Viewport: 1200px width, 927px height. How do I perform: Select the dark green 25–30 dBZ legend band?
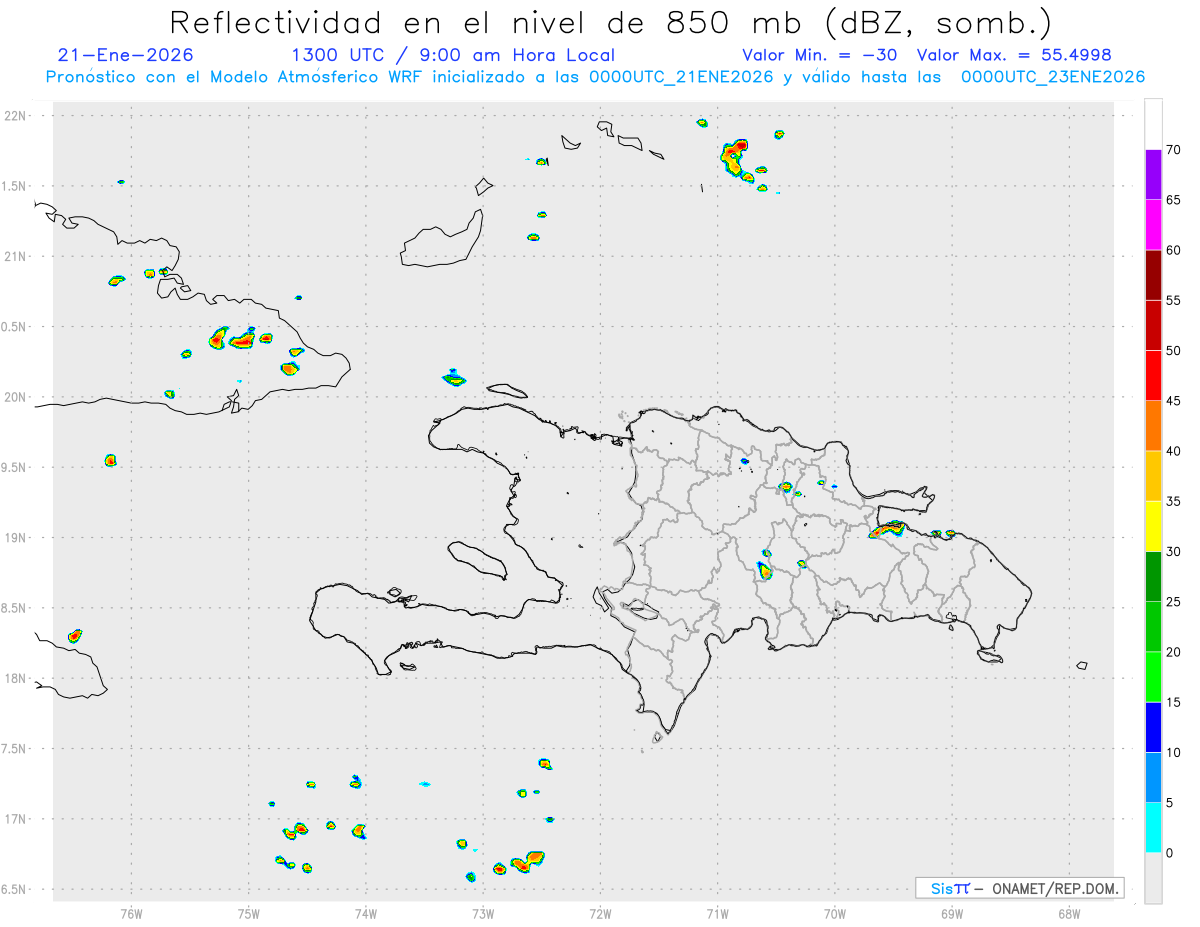coord(1153,577)
